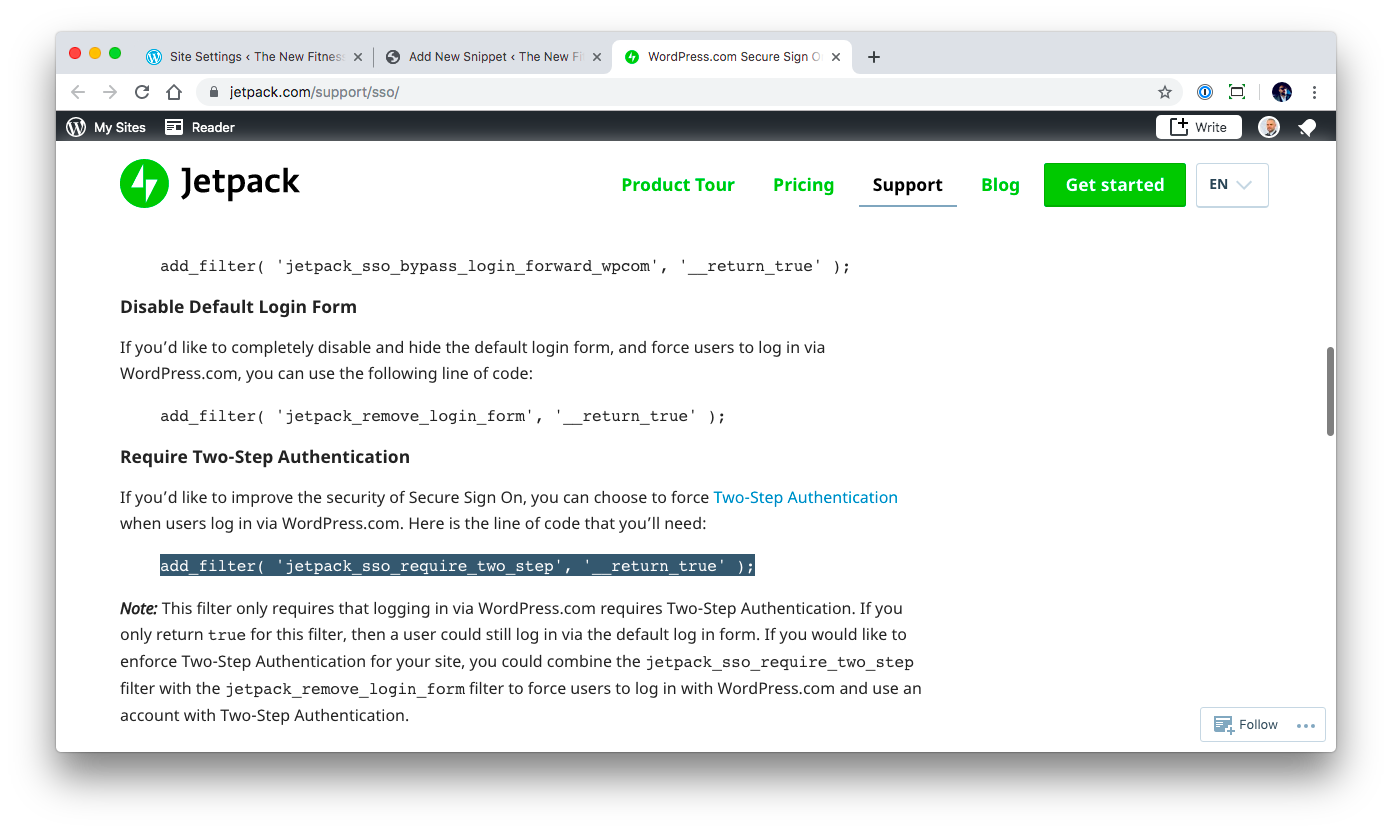Click the Disable Default Login Form heading

(x=238, y=307)
